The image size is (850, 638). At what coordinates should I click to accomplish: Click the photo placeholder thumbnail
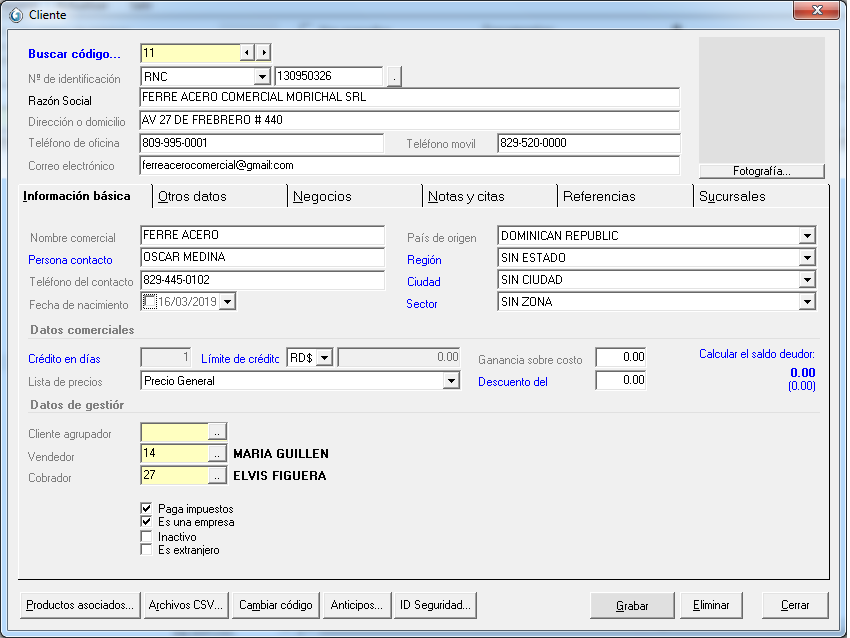[x=761, y=99]
